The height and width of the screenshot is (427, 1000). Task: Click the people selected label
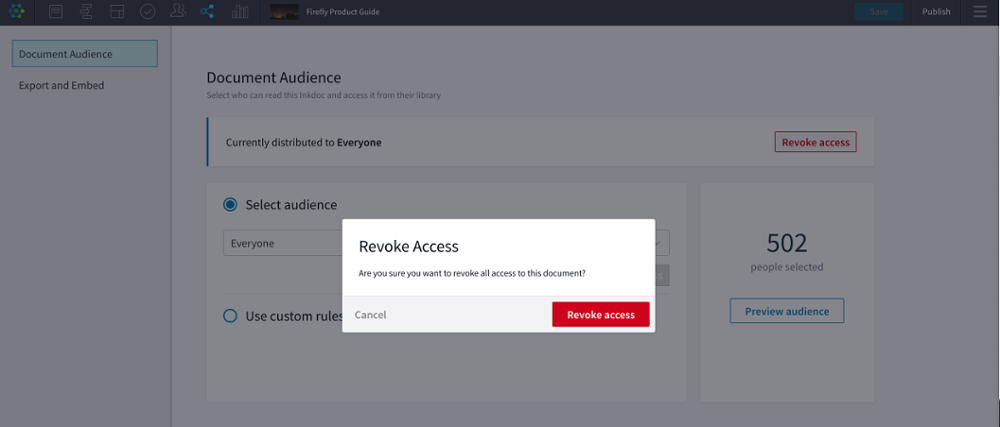(787, 267)
